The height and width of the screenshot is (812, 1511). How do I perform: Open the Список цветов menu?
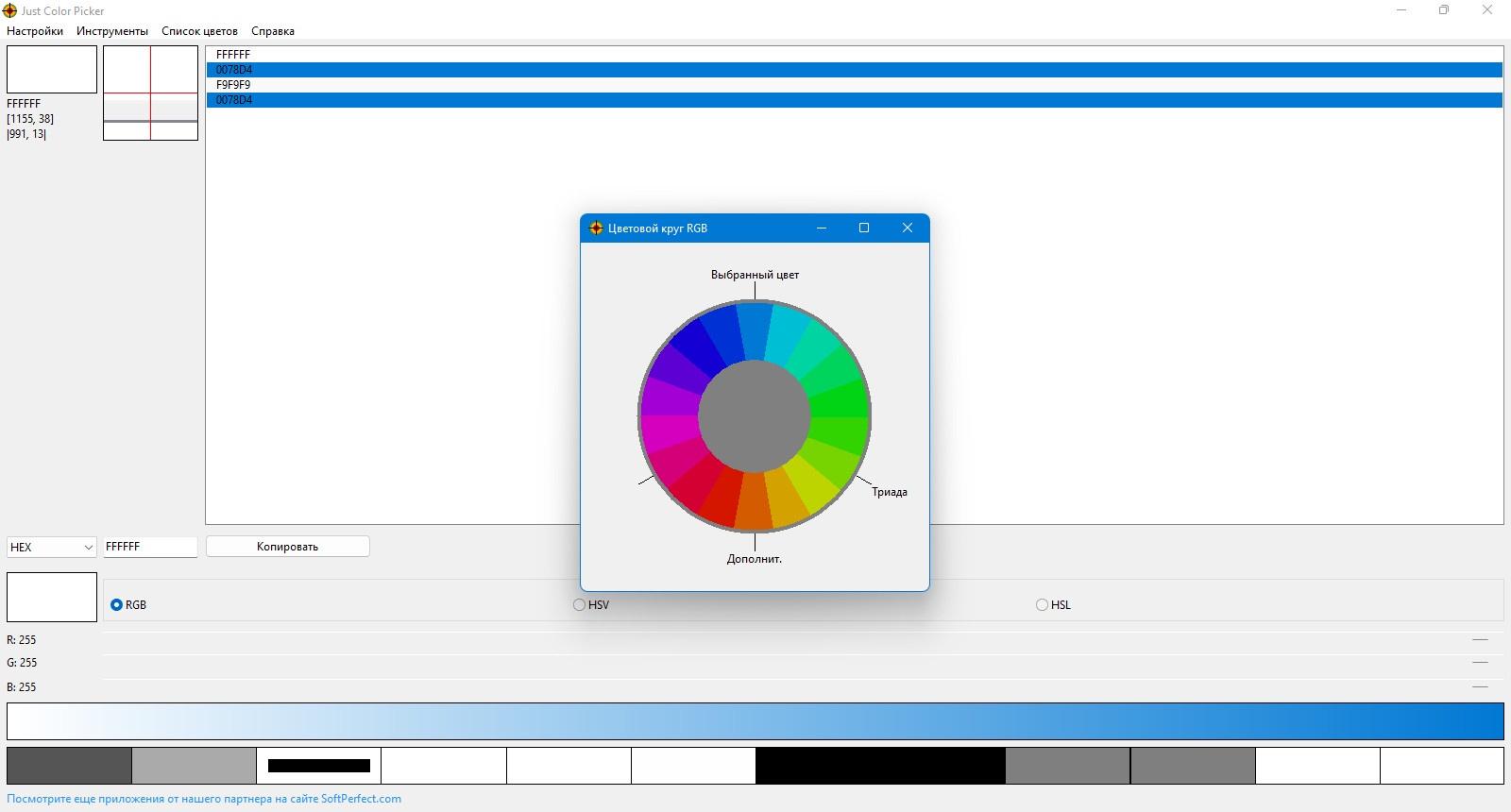199,31
